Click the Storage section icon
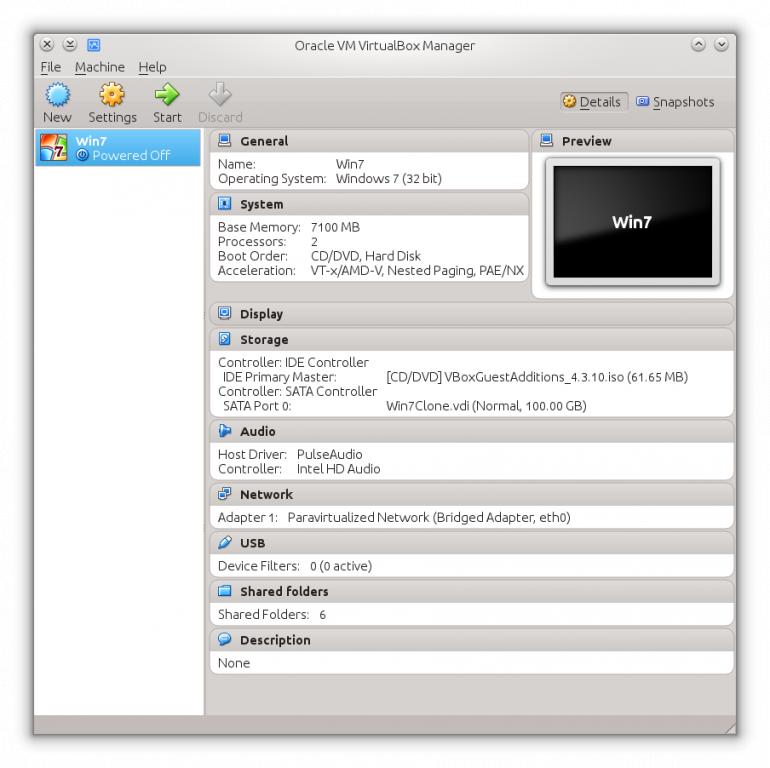The width and height of the screenshot is (770, 768). pos(225,340)
